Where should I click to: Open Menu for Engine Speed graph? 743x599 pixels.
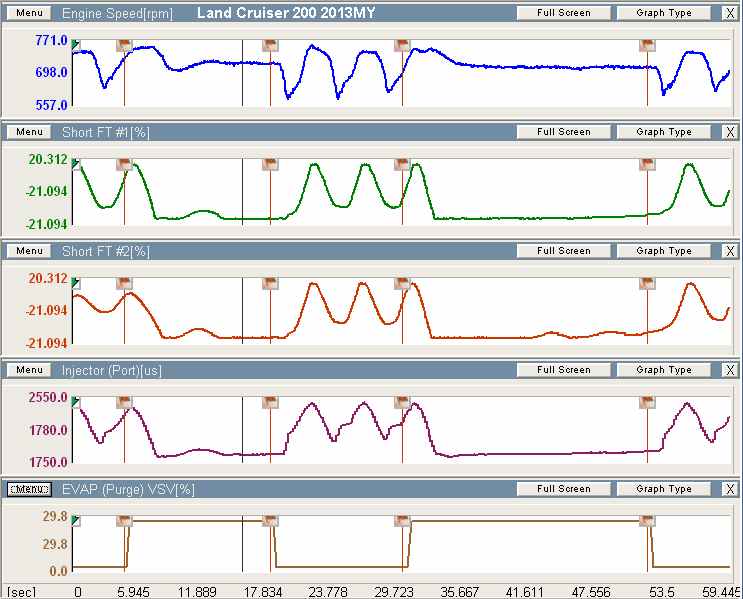[x=29, y=13]
